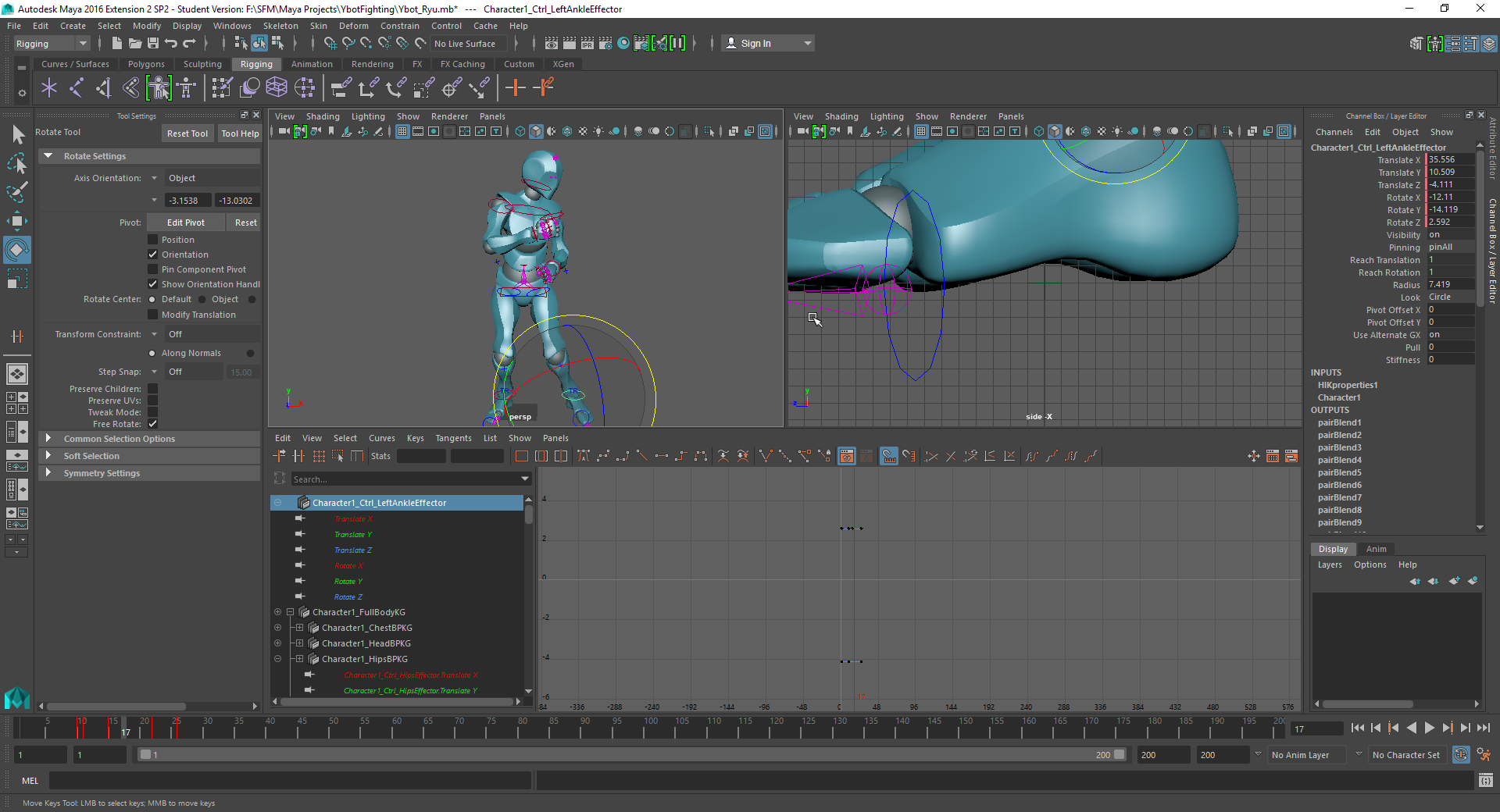
Task: Open the Sign In dropdown
Action: 768,44
